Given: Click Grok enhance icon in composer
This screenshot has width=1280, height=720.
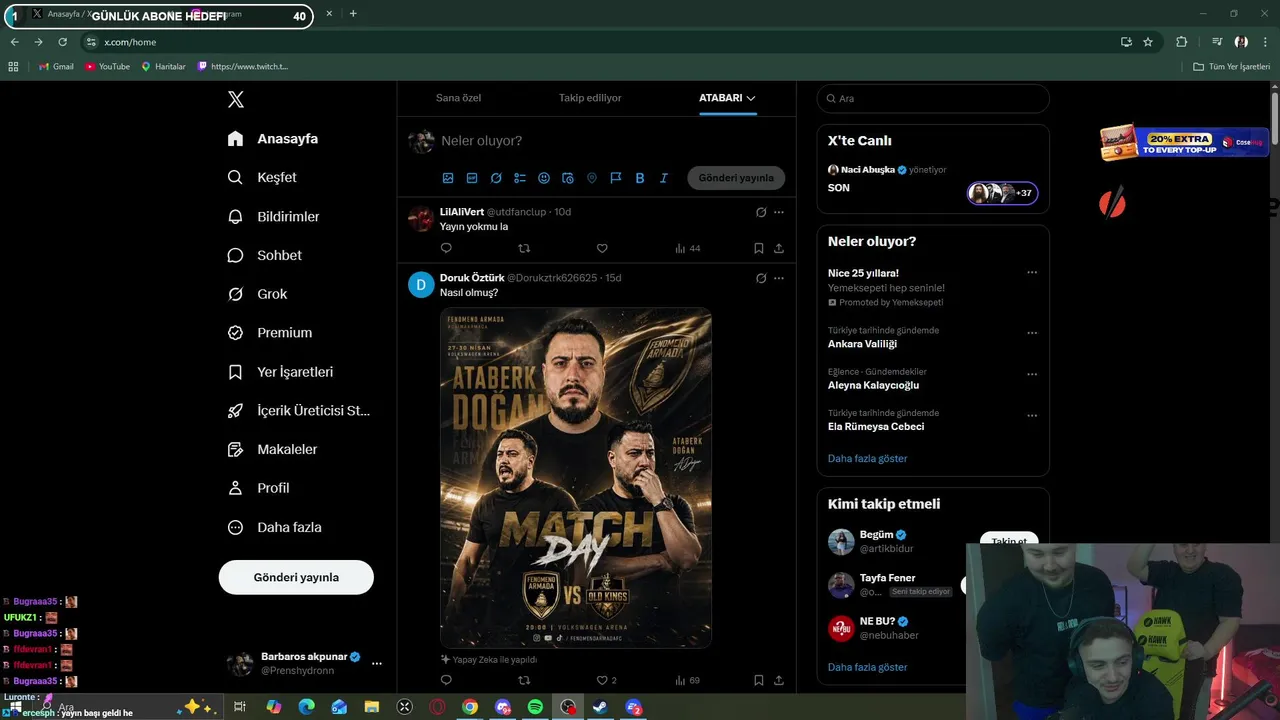Looking at the screenshot, I should [x=496, y=178].
